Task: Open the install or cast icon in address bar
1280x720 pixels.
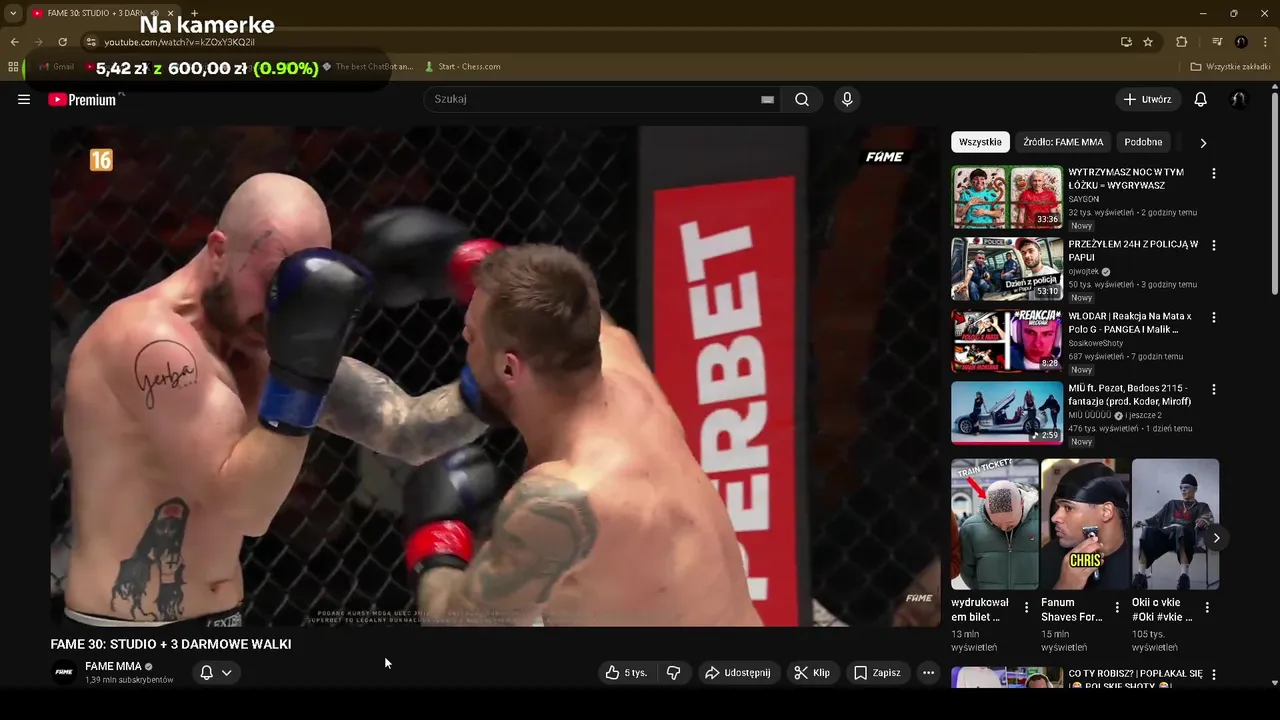Action: click(1126, 42)
